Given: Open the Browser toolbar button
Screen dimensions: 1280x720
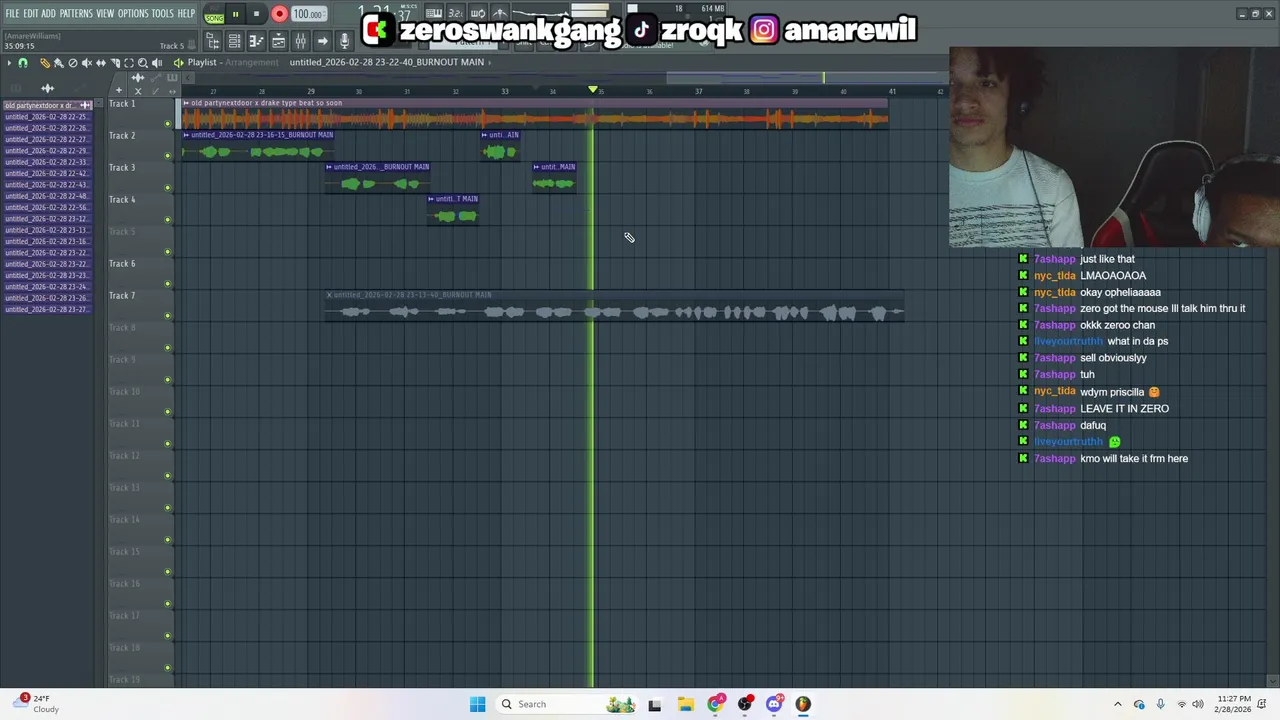Looking at the screenshot, I should [211, 41].
